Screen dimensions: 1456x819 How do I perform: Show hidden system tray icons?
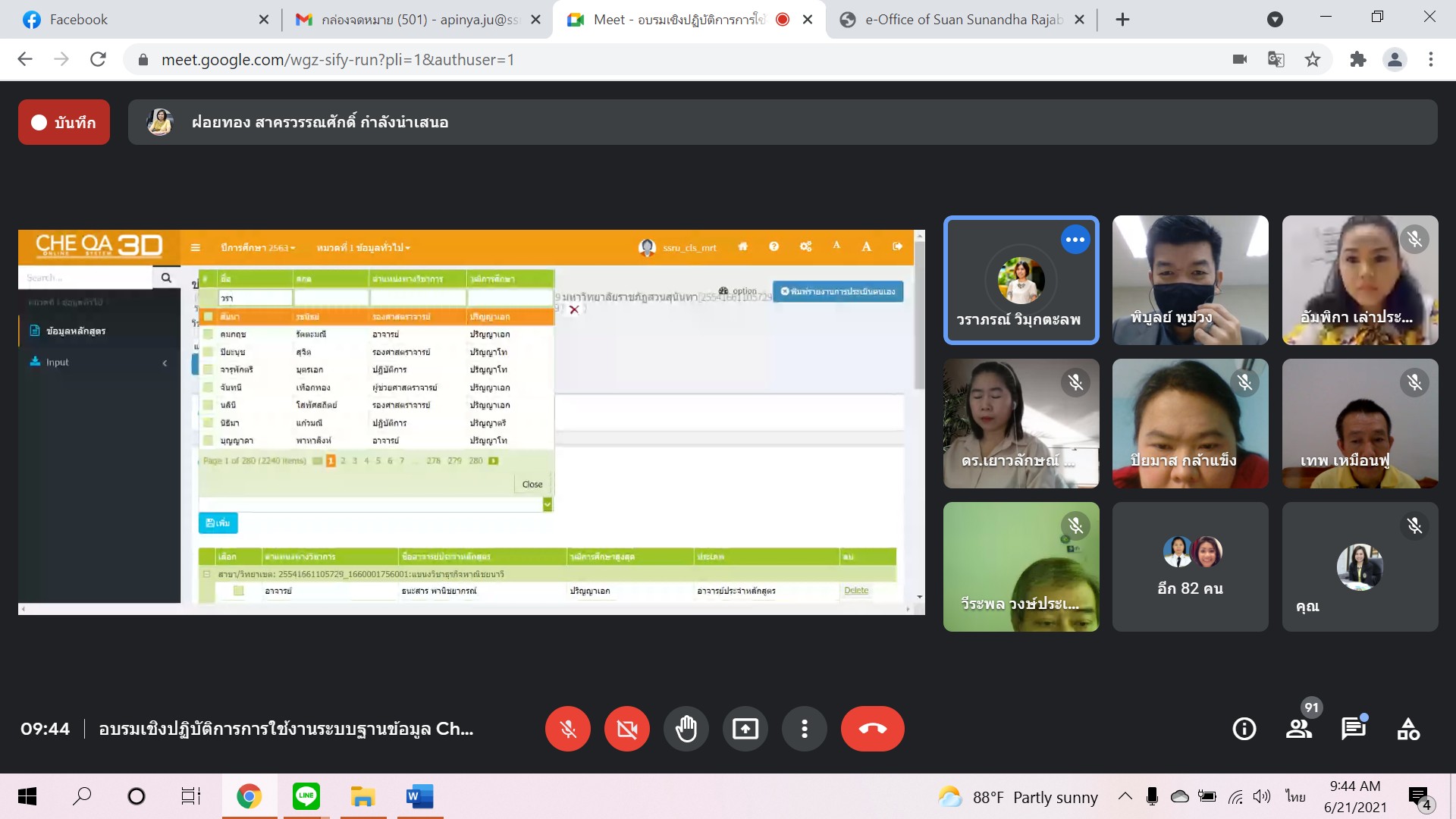pyautogui.click(x=1125, y=796)
